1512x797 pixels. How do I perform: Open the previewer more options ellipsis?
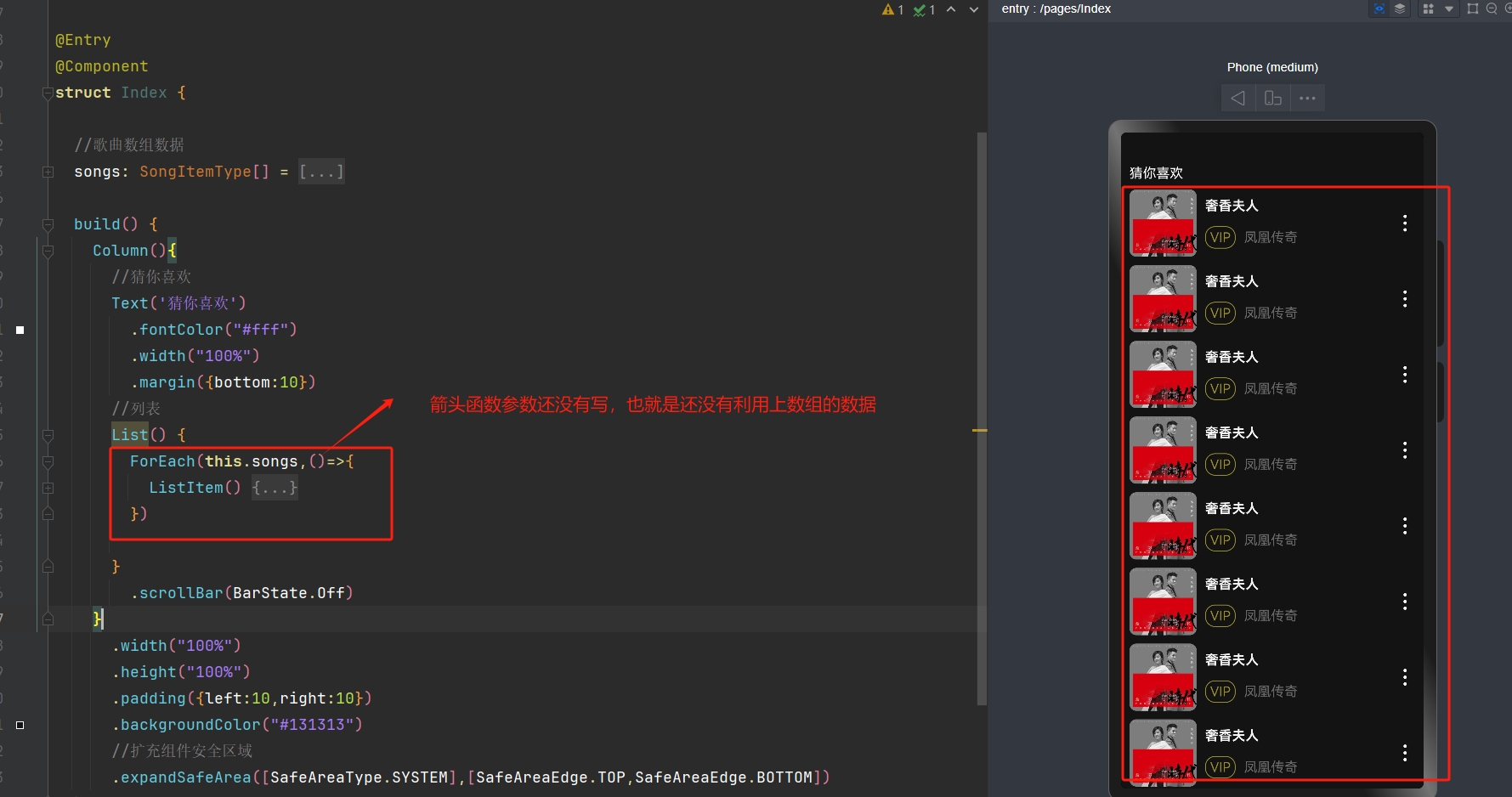[x=1307, y=99]
